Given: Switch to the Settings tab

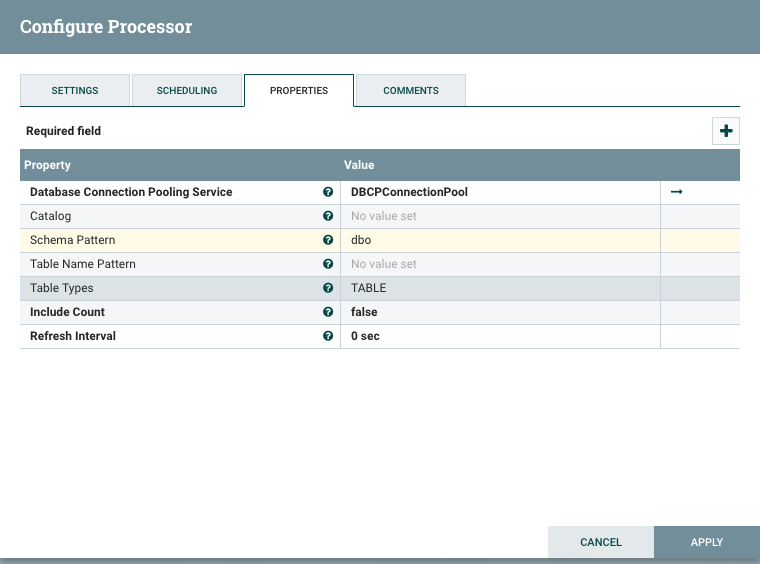Looking at the screenshot, I should (75, 90).
